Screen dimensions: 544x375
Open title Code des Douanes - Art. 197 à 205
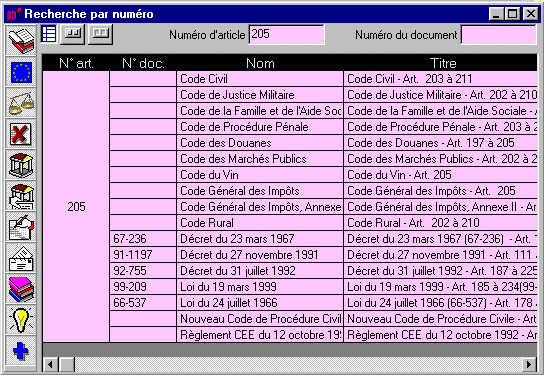[x=441, y=143]
